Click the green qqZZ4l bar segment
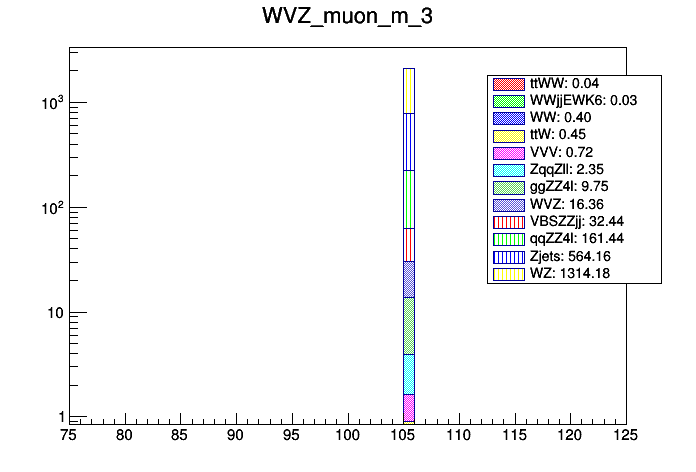Viewport: 696px width, 472px height. pos(408,198)
